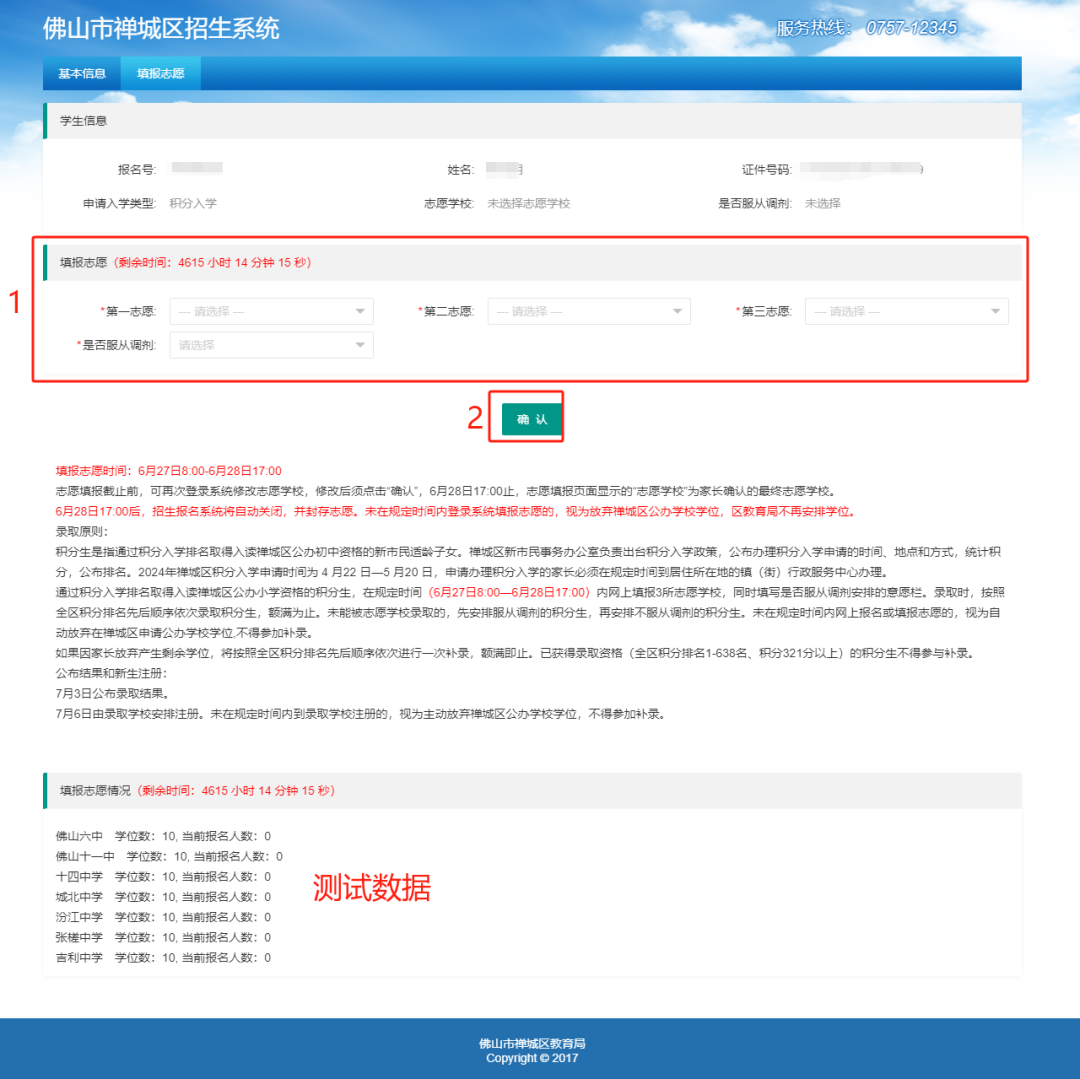
Task: Click the 汾江中学 enrollment row
Action: [x=163, y=917]
